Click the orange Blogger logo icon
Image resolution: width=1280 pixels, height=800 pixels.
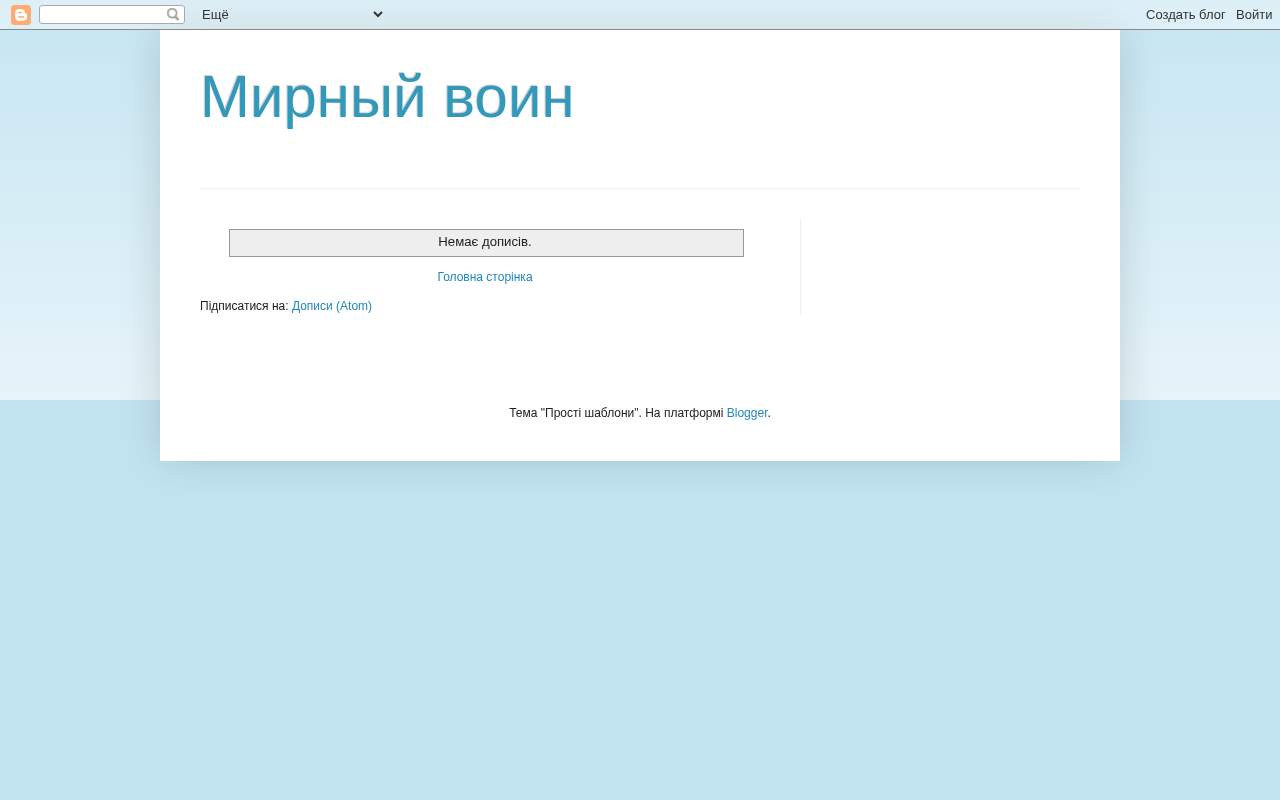[21, 15]
